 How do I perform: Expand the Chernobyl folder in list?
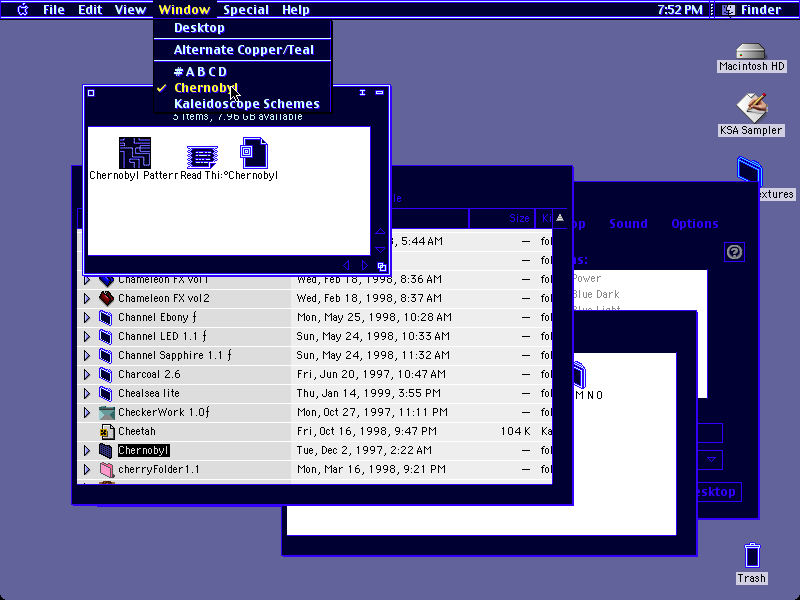tap(87, 451)
